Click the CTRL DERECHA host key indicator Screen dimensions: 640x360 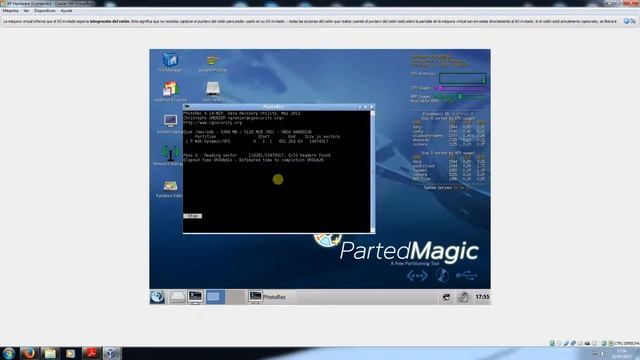627,344
